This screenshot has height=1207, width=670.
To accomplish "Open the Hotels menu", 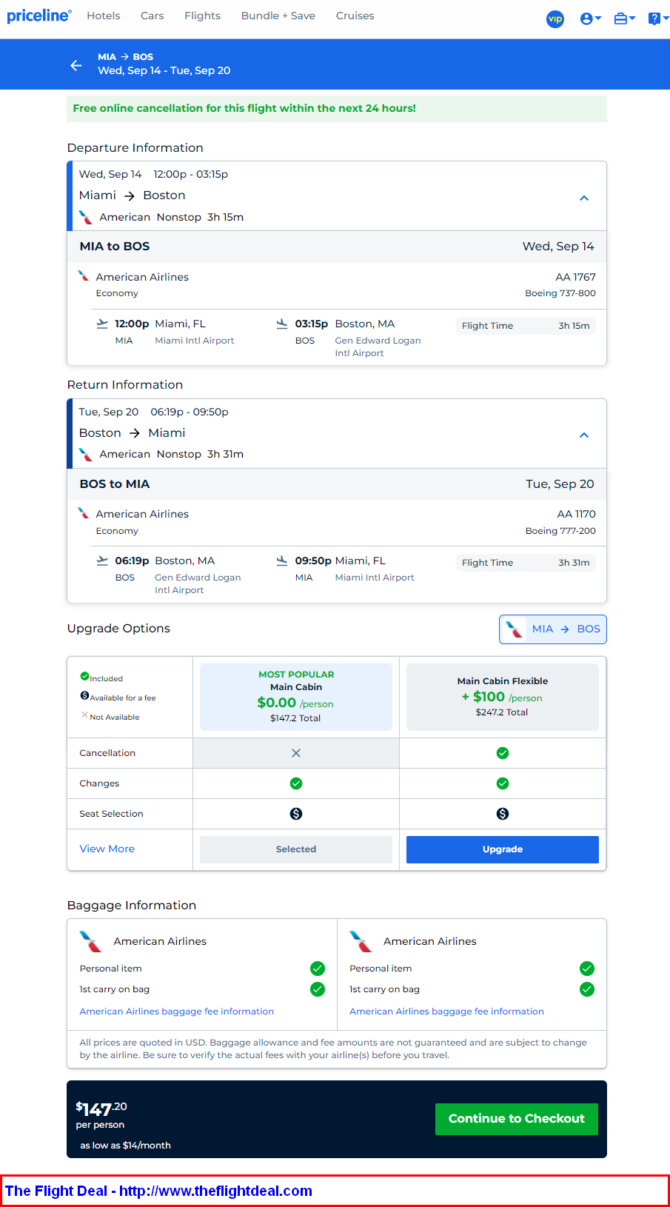I will pos(103,16).
